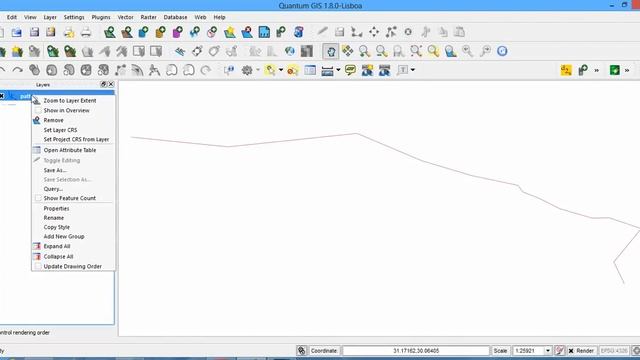Select the Pan Map hand tool
The width and height of the screenshot is (640, 360).
[x=331, y=51]
